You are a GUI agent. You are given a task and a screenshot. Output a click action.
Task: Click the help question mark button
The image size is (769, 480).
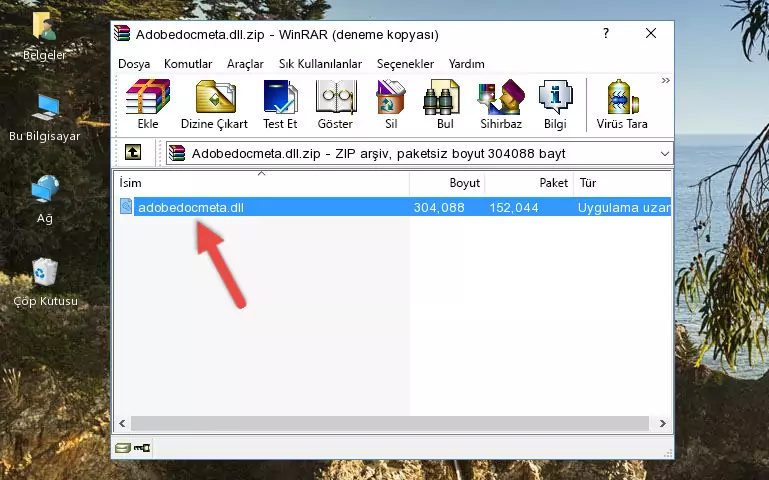pyautogui.click(x=606, y=33)
